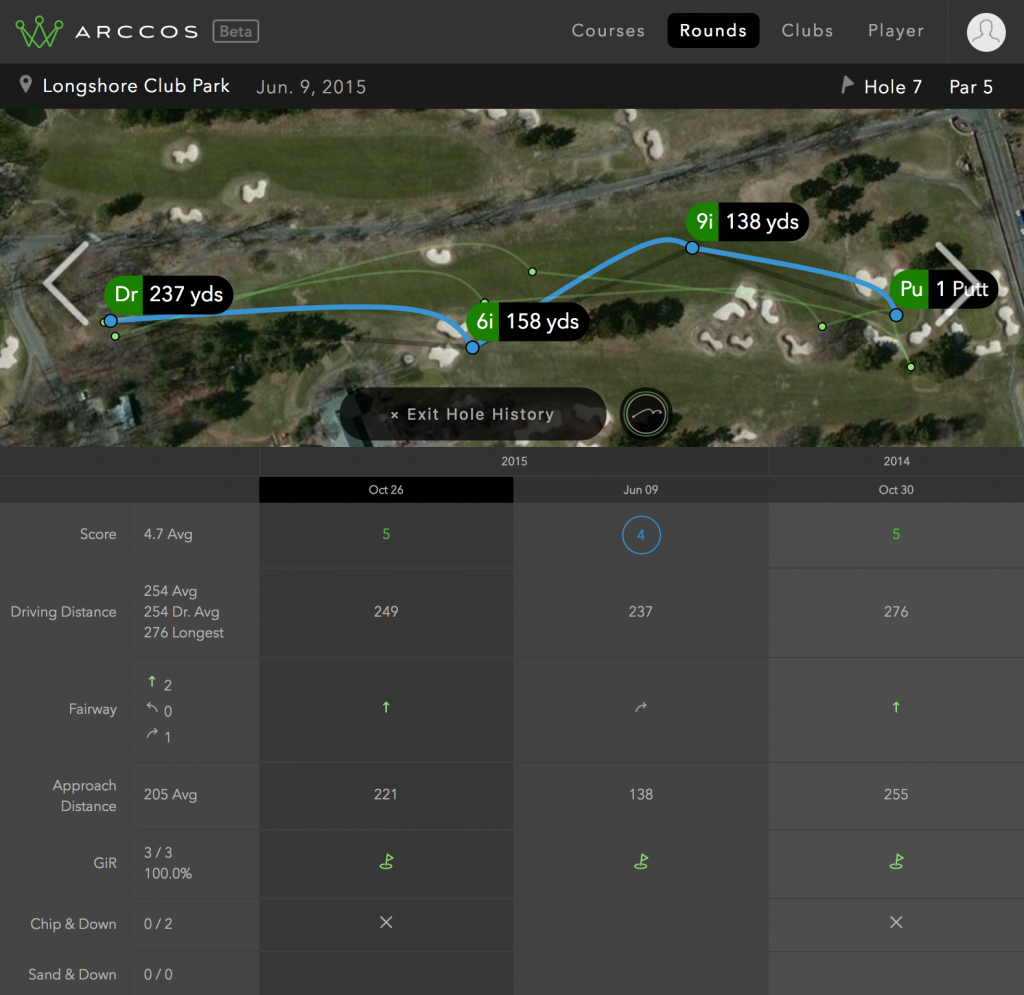Click the GiR 100.0% value

[168, 874]
